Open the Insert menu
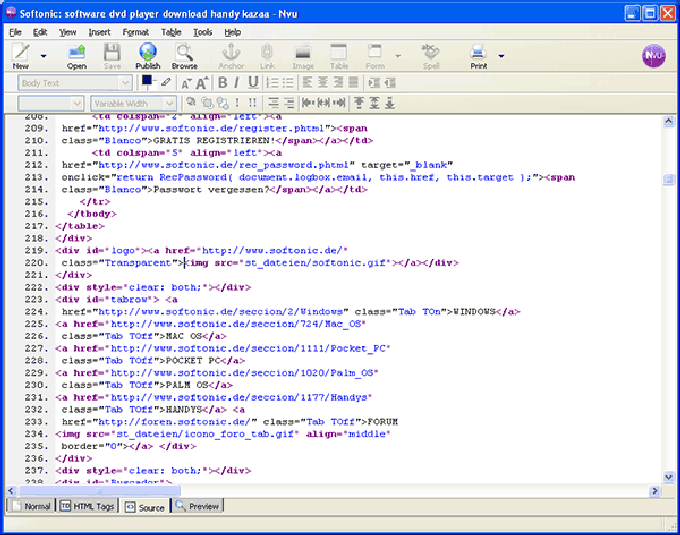The image size is (680, 535). click(99, 32)
